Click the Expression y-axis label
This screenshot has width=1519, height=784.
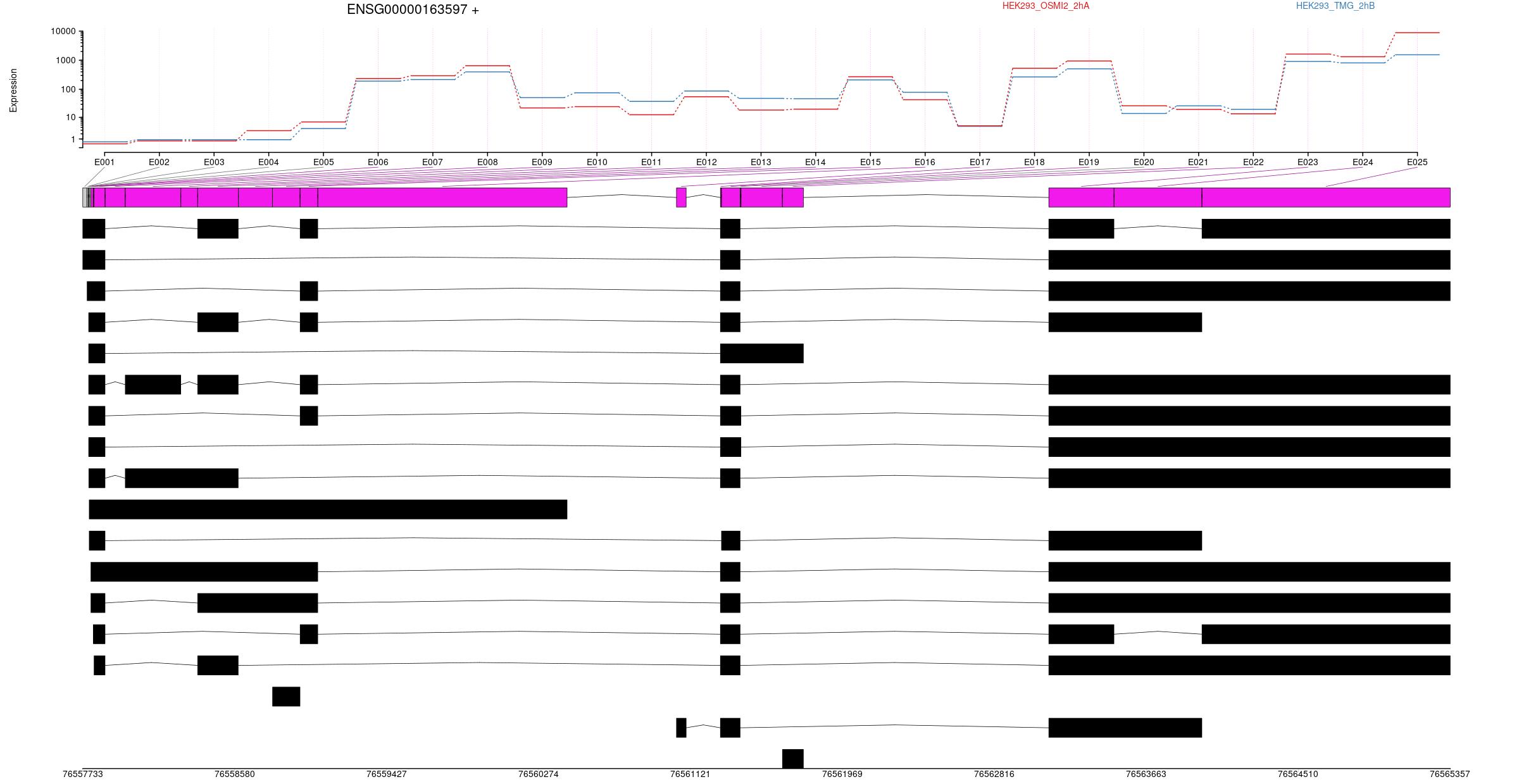[x=13, y=90]
